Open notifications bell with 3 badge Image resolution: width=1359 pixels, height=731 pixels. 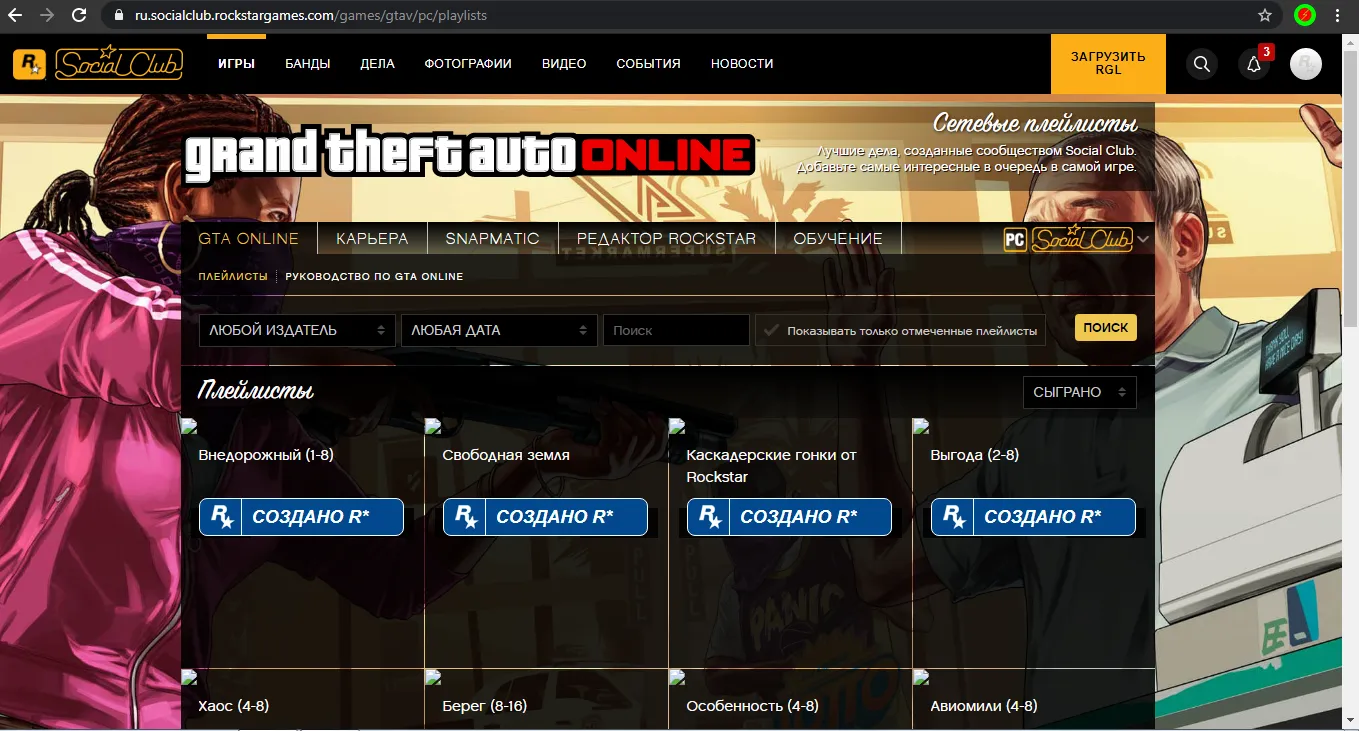1255,63
